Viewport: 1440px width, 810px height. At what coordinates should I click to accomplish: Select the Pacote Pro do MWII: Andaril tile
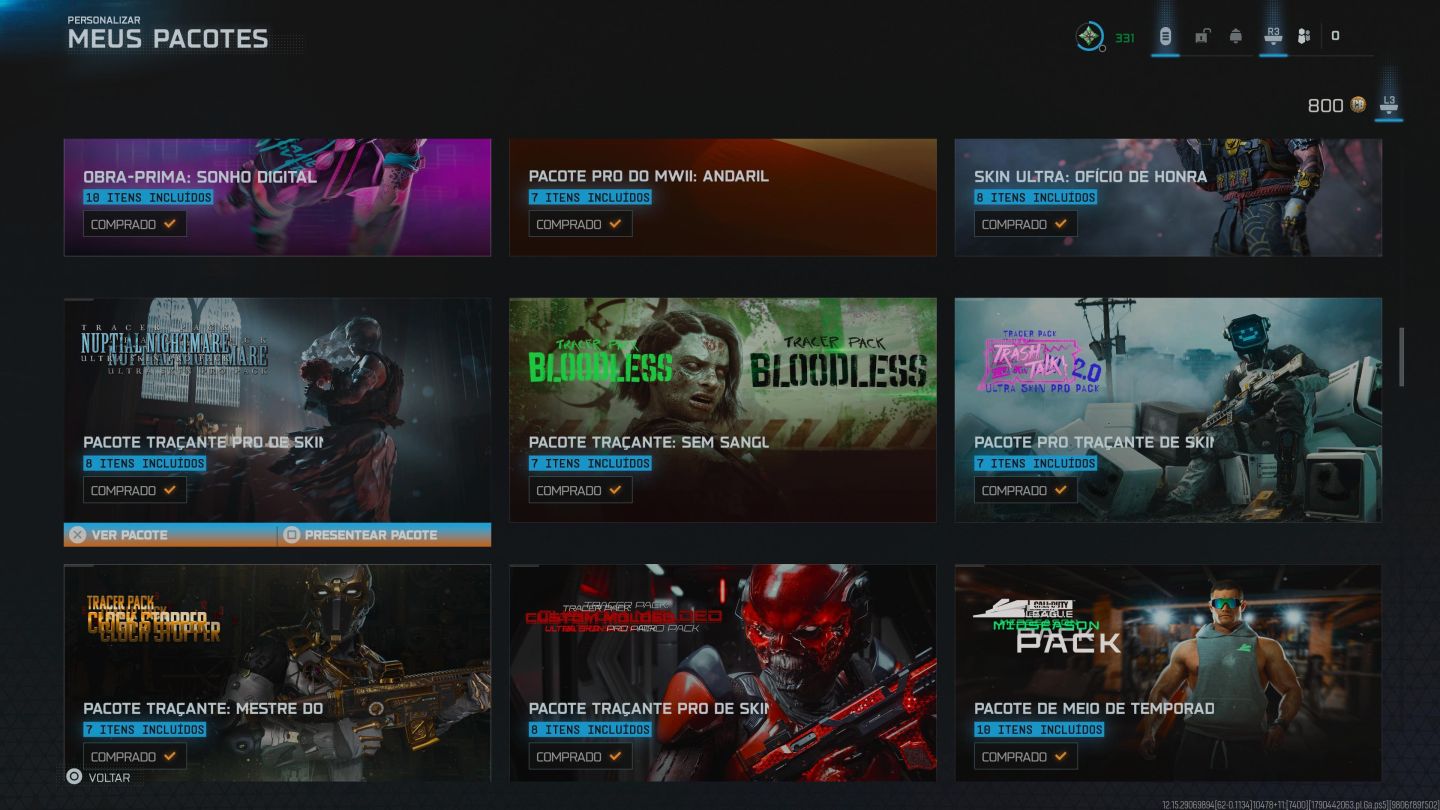[x=723, y=197]
